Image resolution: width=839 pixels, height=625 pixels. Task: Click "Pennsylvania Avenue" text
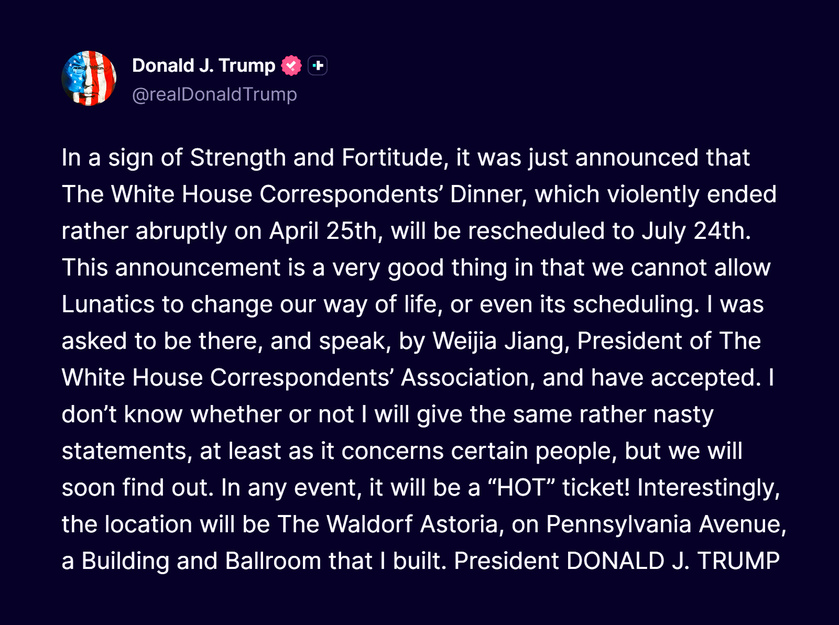pyautogui.click(x=666, y=524)
